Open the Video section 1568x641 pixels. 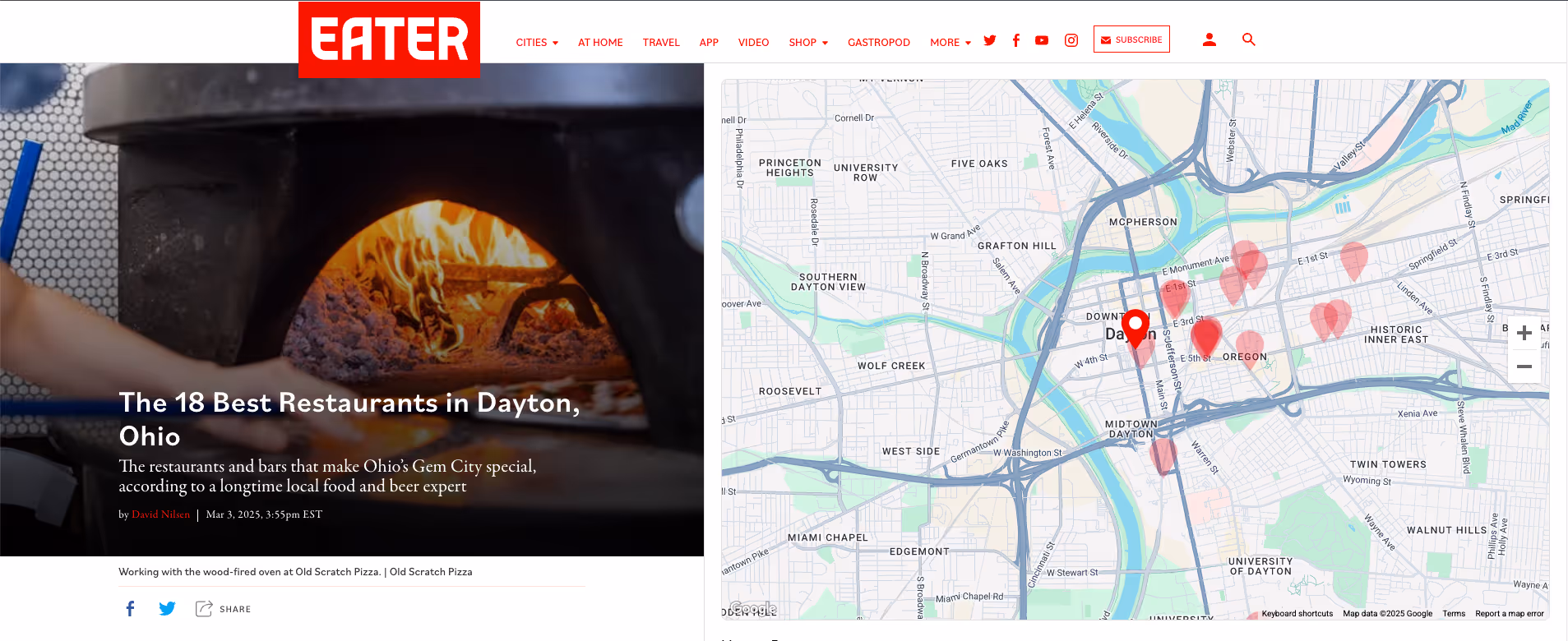point(753,43)
